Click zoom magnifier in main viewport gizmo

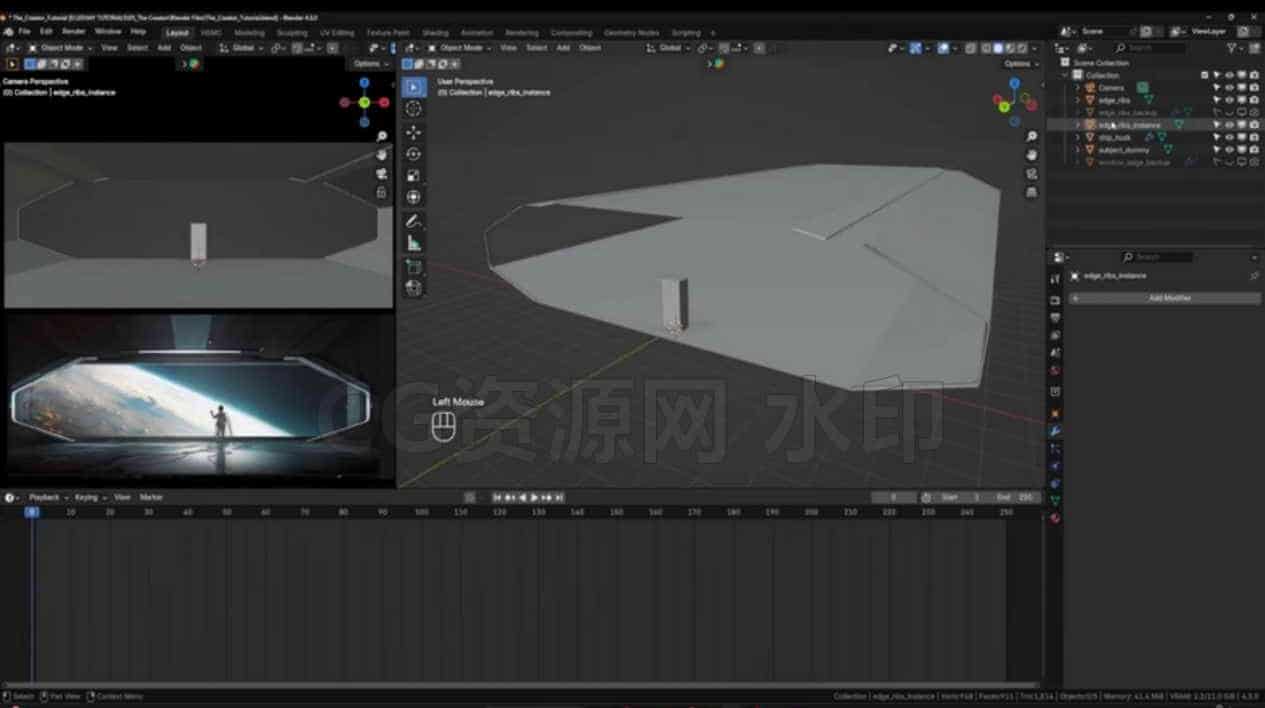click(x=1032, y=137)
